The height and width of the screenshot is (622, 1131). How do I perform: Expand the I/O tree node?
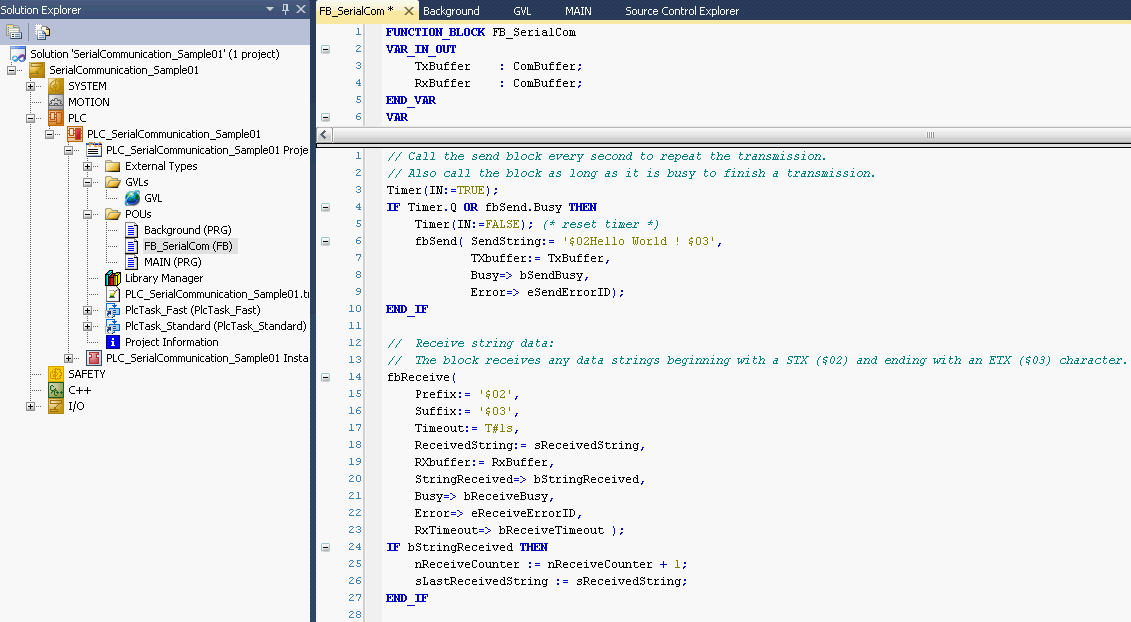click(30, 406)
